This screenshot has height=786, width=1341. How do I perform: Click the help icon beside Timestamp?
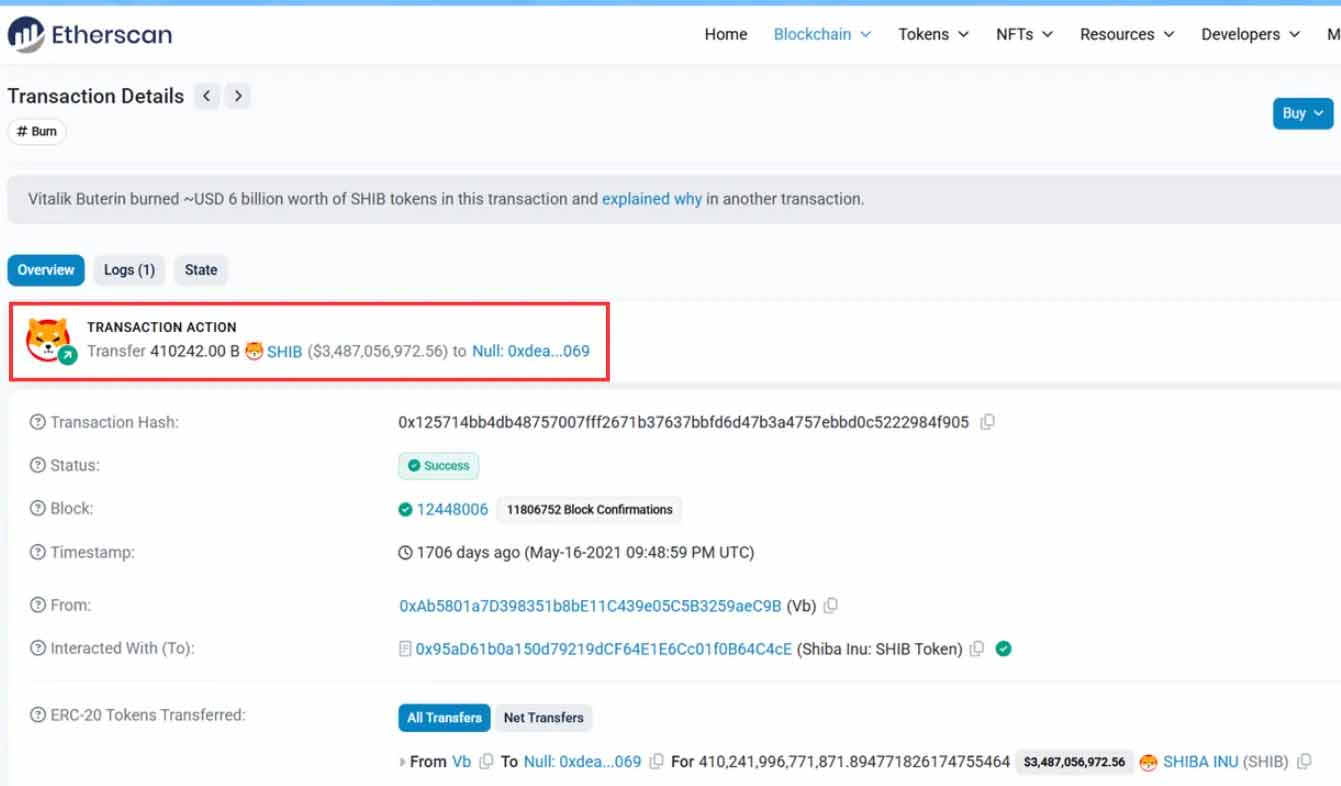coord(38,552)
